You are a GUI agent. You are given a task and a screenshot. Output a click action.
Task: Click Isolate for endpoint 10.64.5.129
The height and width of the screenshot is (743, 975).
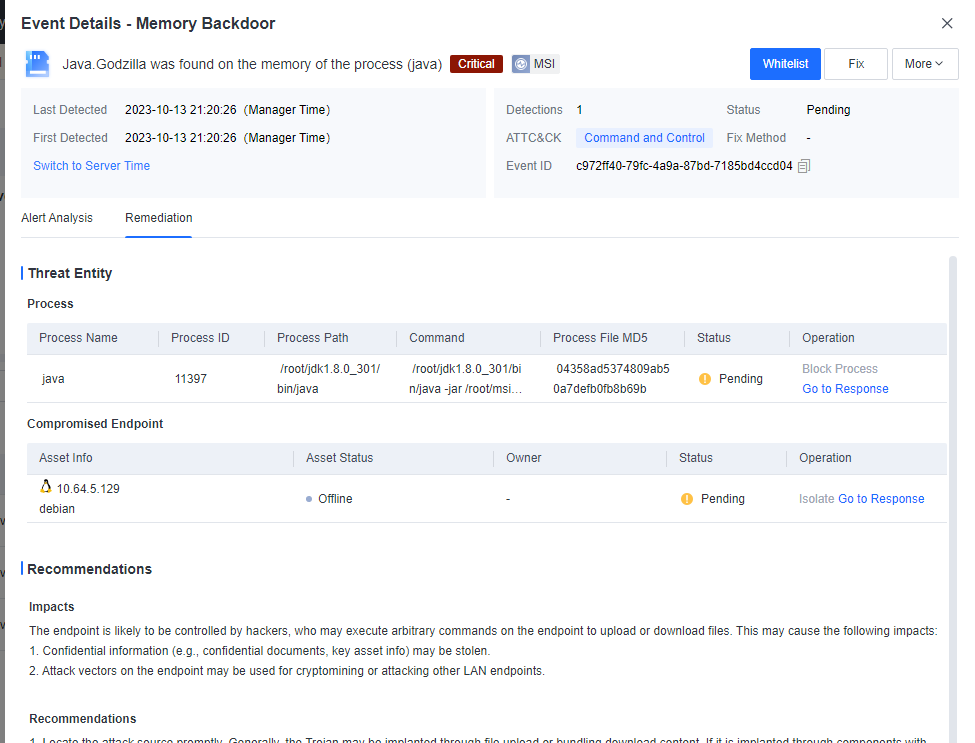coord(816,499)
